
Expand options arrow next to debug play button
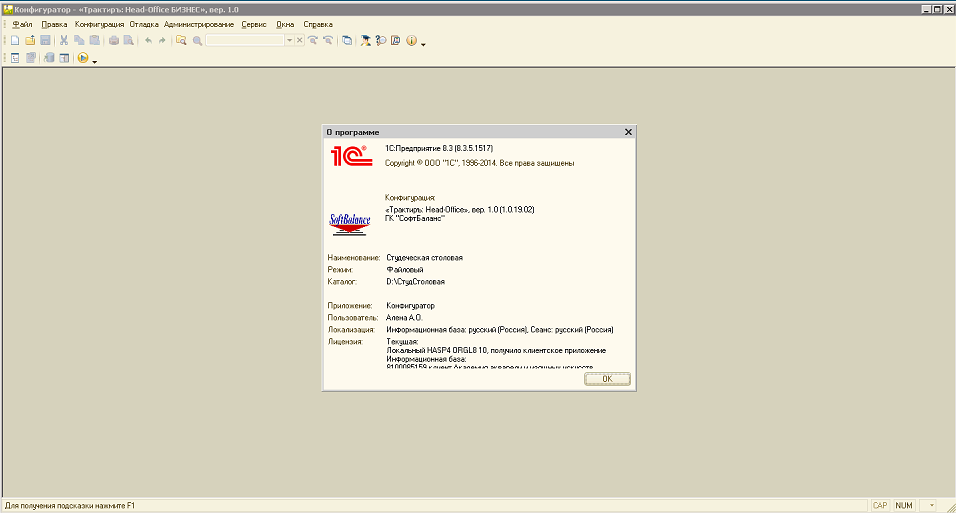pos(95,61)
